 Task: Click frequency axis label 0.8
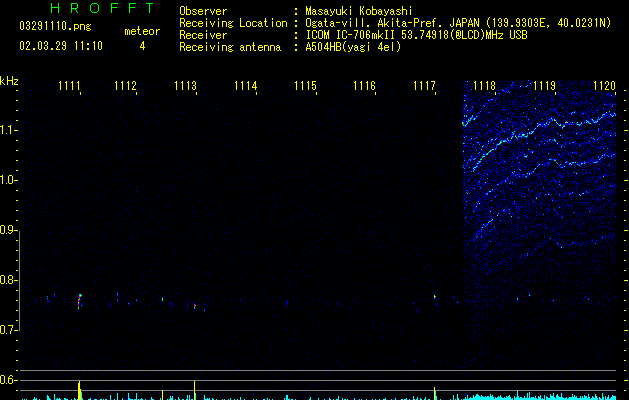pos(8,280)
